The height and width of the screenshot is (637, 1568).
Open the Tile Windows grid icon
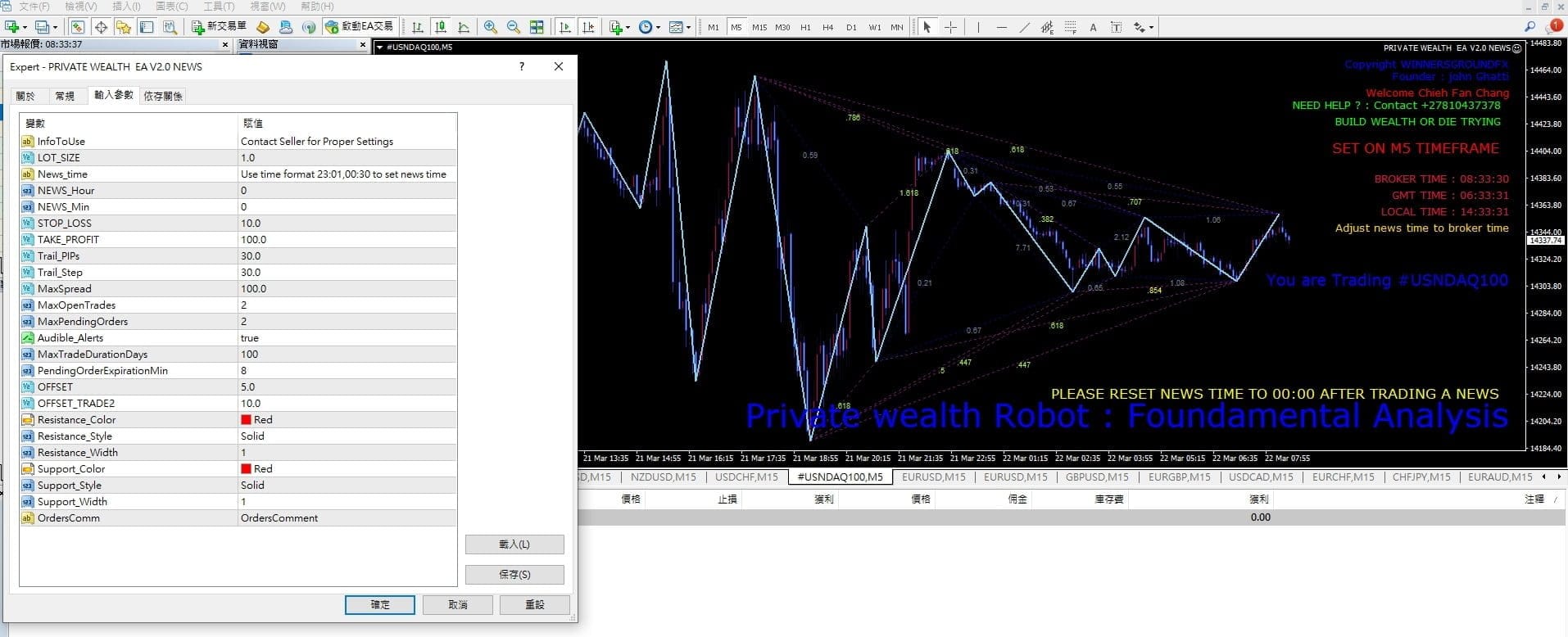click(537, 27)
